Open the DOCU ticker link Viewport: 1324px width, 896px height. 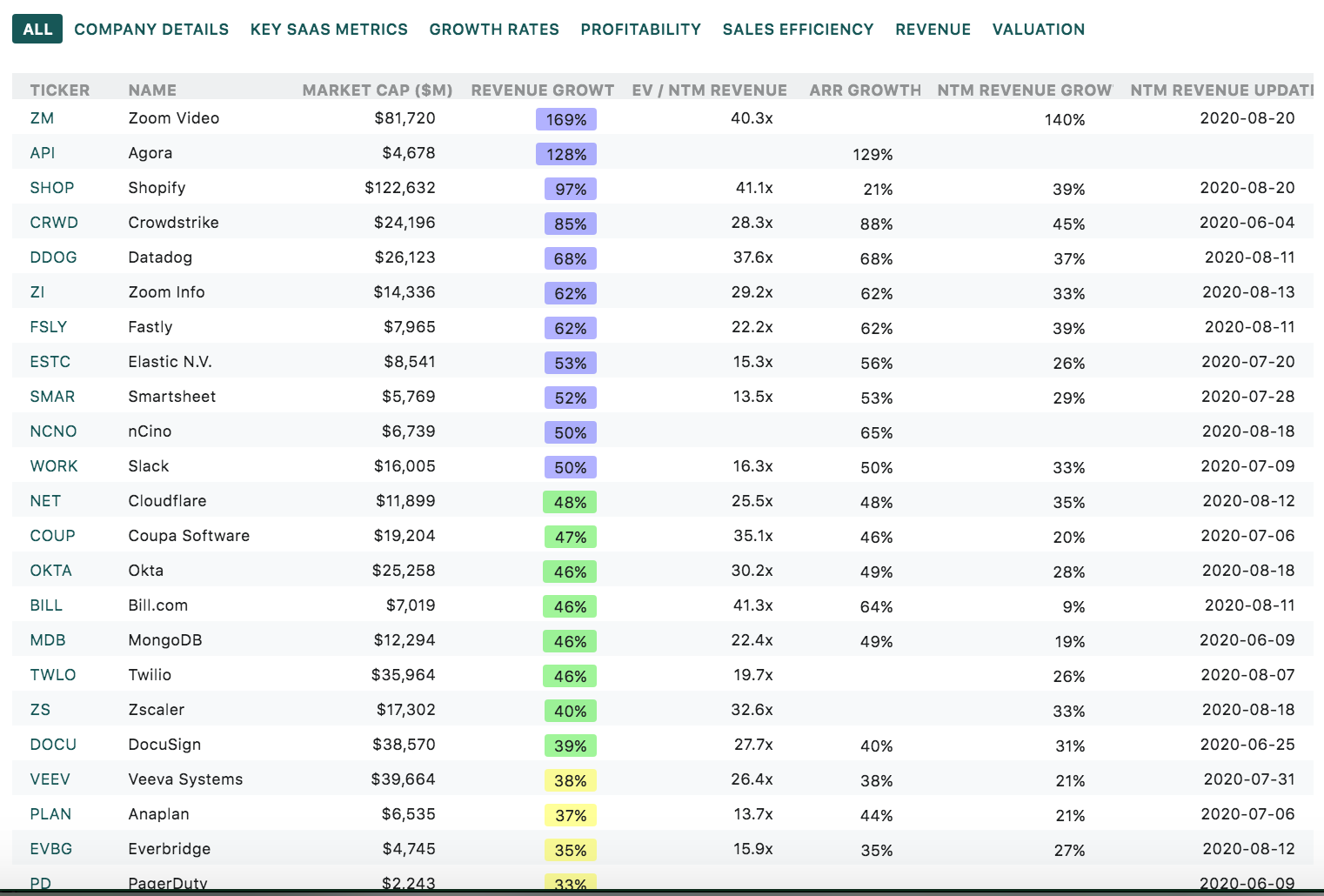pyautogui.click(x=53, y=745)
